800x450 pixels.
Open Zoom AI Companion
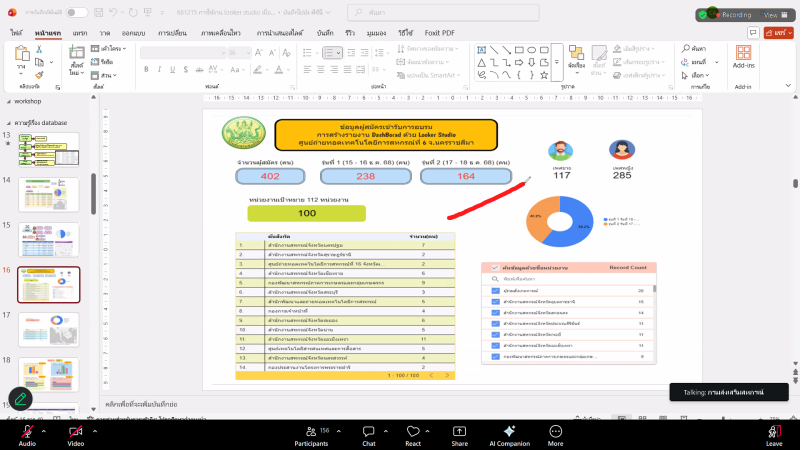[x=509, y=429]
